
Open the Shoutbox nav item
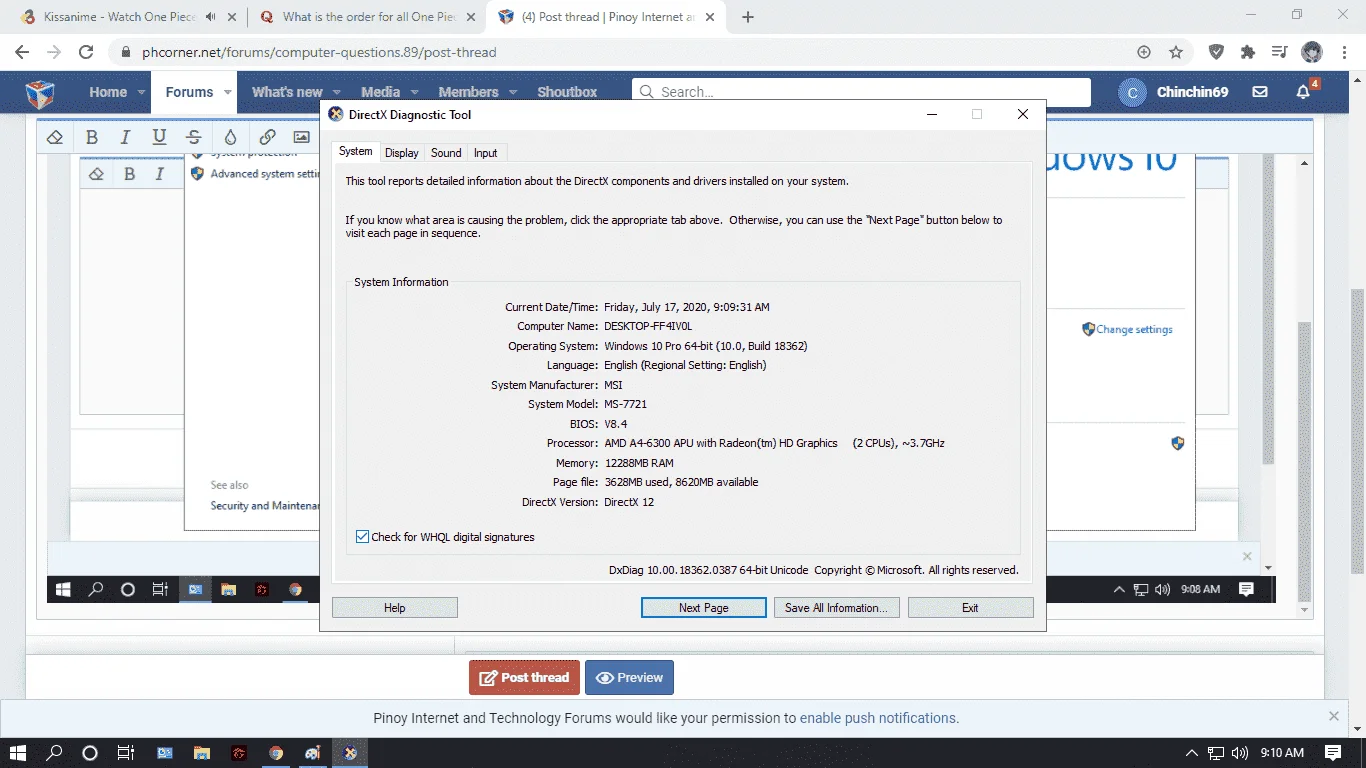pos(567,92)
